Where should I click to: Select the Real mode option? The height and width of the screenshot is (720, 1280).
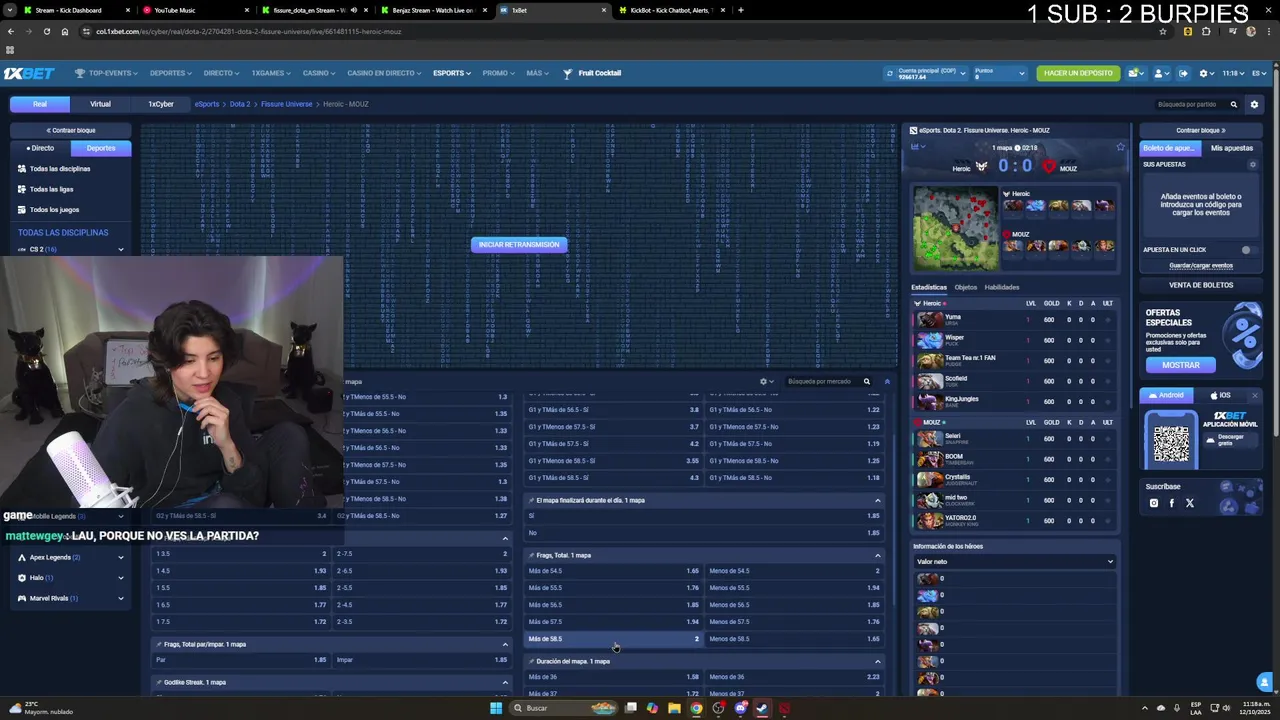click(x=40, y=104)
